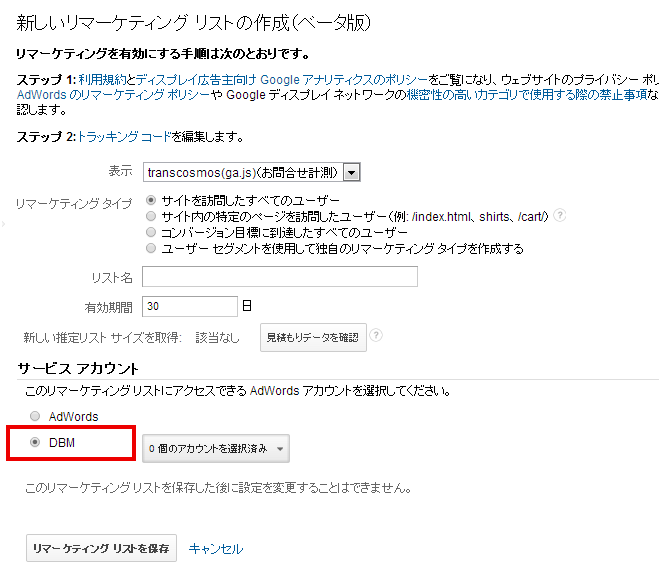This screenshot has width=661, height=571.
Task: Click the キャンセル link
Action: point(215,548)
